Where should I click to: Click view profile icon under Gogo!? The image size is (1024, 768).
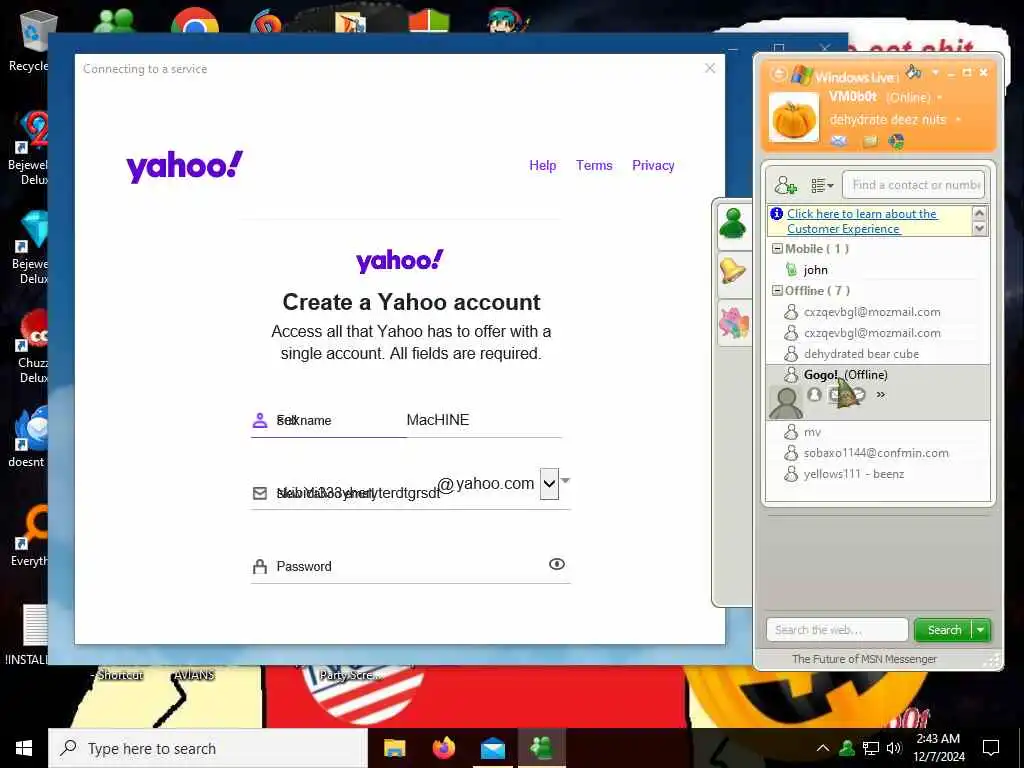pos(814,394)
